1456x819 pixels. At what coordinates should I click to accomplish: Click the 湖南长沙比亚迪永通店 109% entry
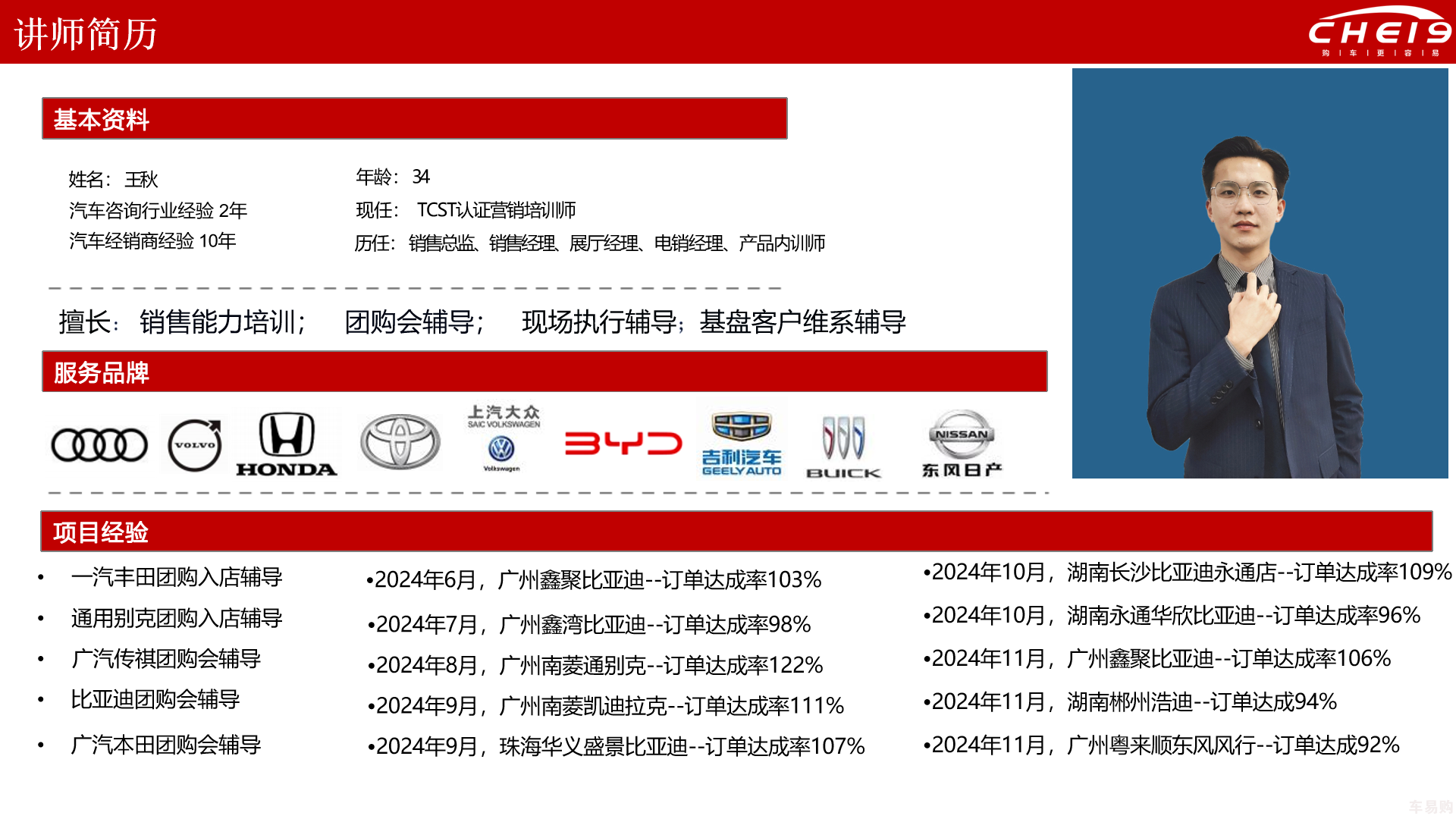pyautogui.click(x=1188, y=573)
